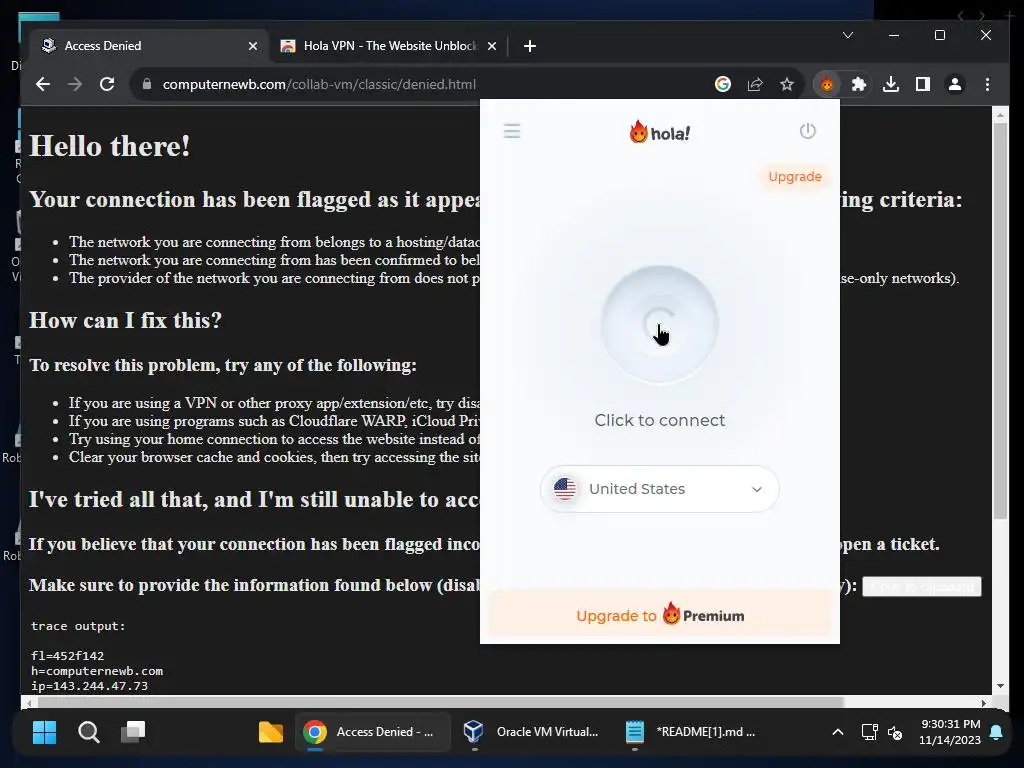Image resolution: width=1024 pixels, height=768 pixels.
Task: Click the muted volume icon in tray
Action: (895, 732)
